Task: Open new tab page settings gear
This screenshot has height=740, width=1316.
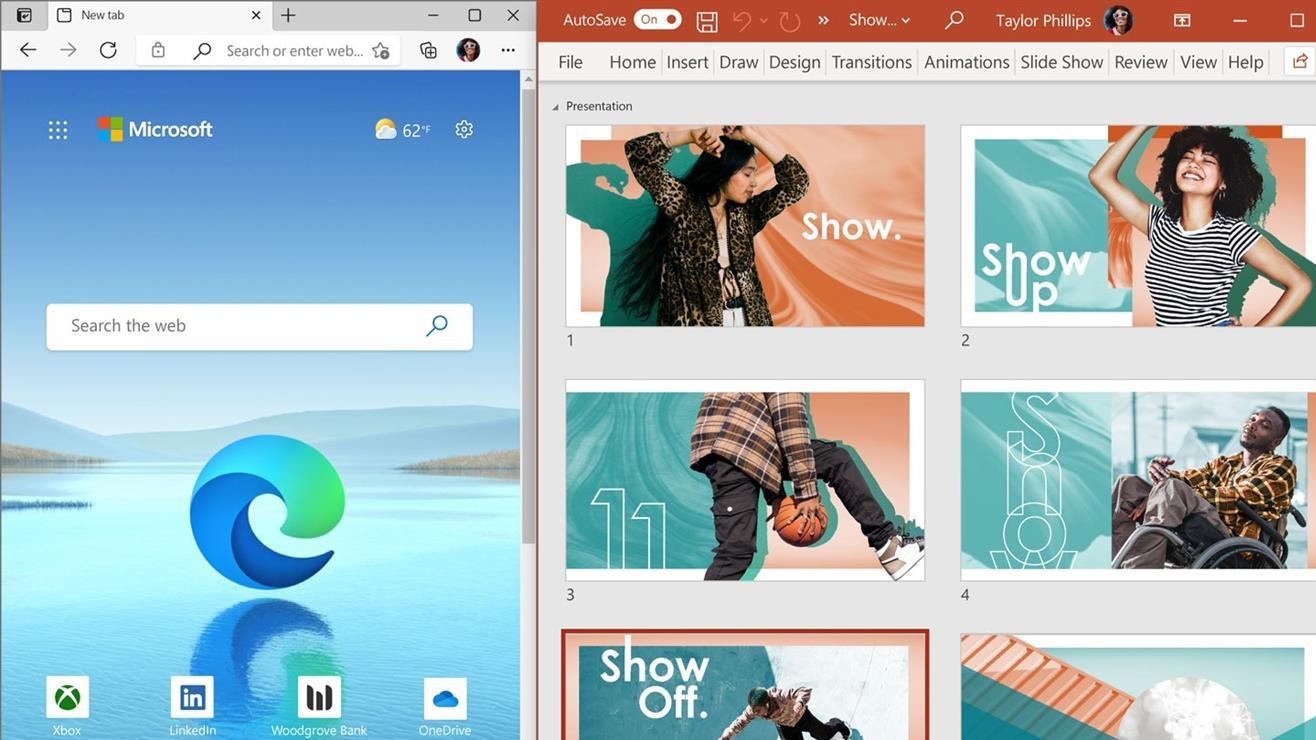Action: pyautogui.click(x=464, y=129)
